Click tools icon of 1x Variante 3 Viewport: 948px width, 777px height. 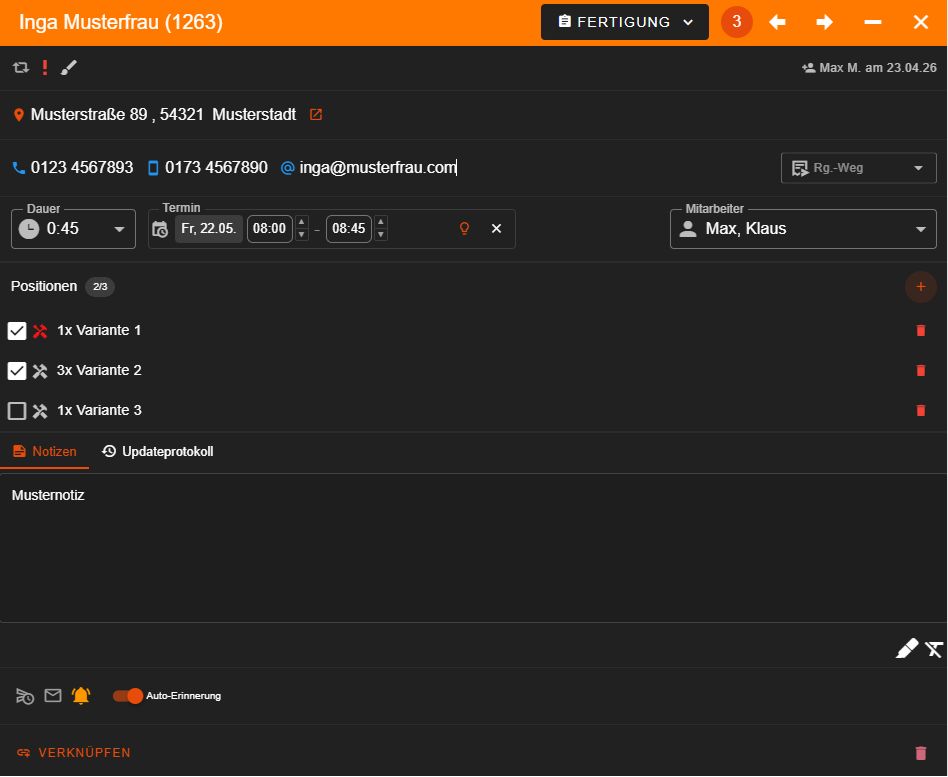[x=40, y=411]
